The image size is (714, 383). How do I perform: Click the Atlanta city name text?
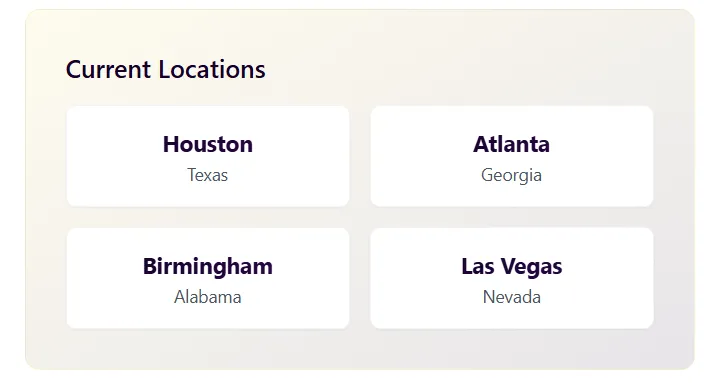click(x=511, y=144)
